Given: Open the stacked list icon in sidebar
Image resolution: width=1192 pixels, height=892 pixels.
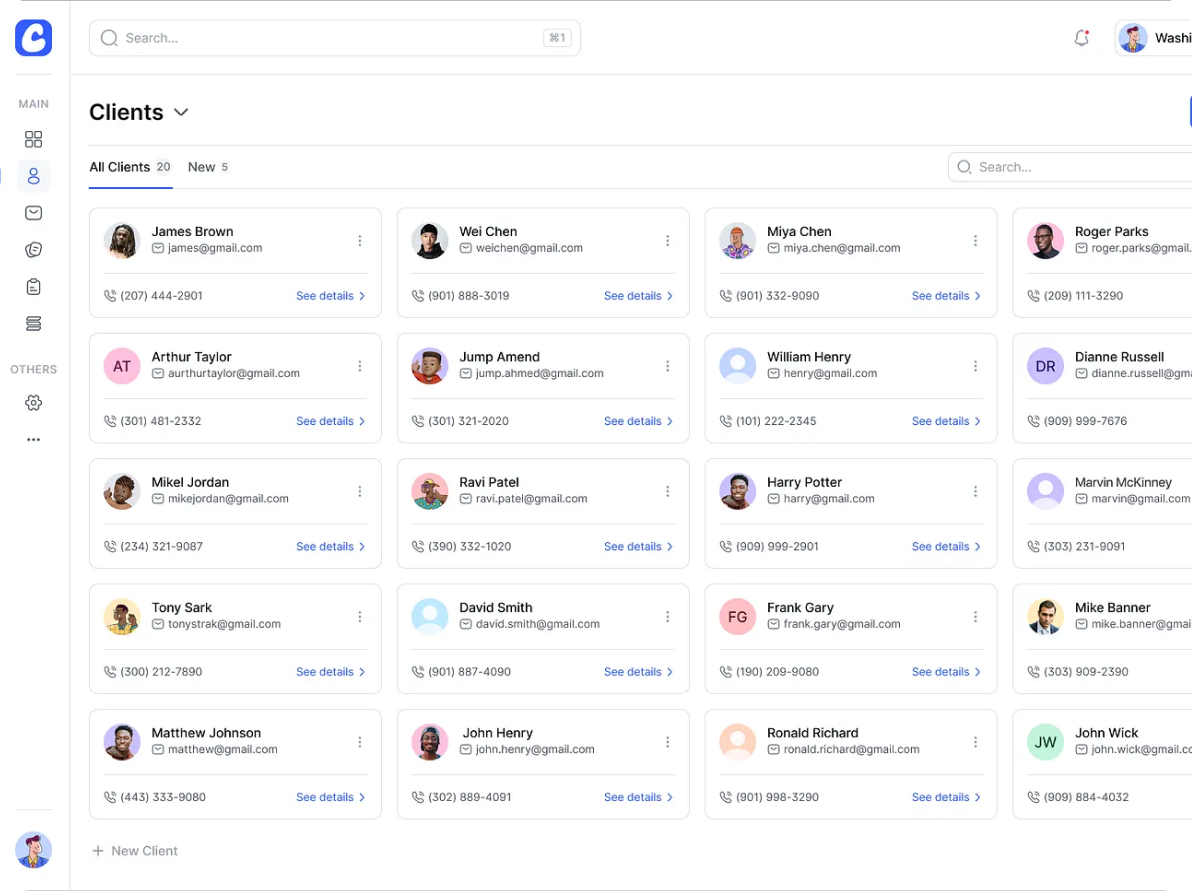Looking at the screenshot, I should pyautogui.click(x=33, y=324).
